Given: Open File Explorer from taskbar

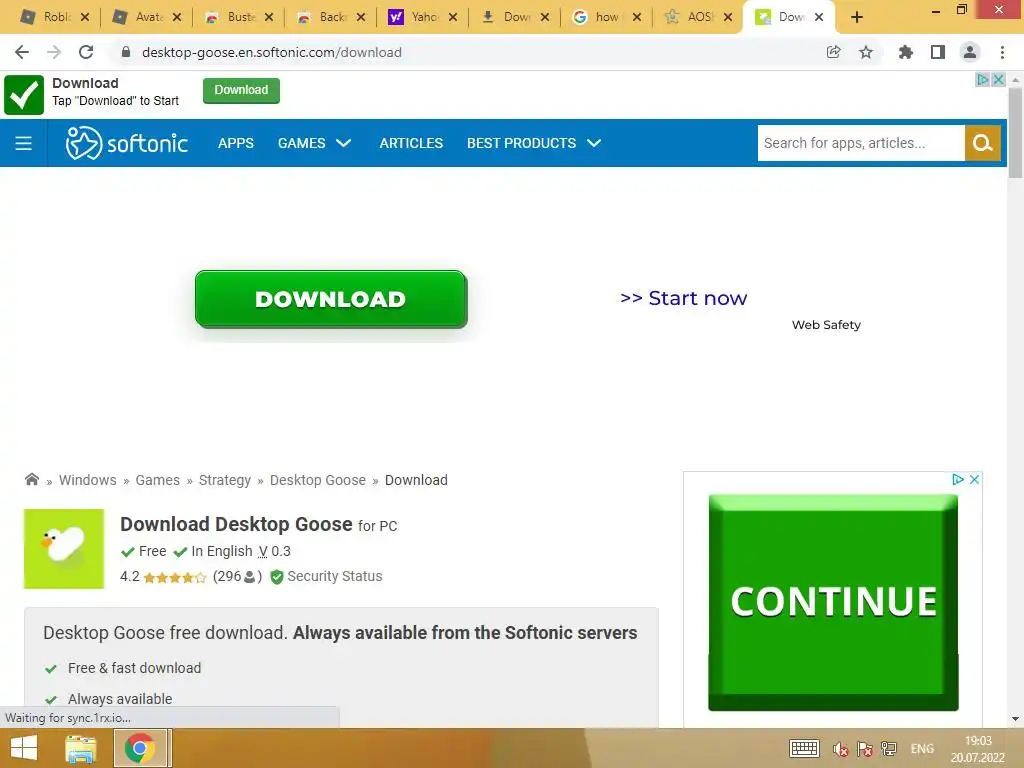Looking at the screenshot, I should coord(81,748).
